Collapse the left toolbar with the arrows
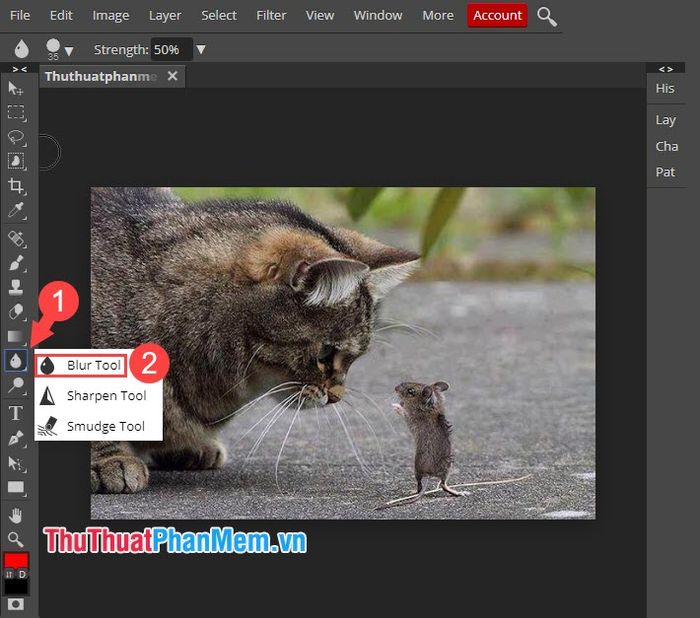700x618 pixels. (19, 69)
